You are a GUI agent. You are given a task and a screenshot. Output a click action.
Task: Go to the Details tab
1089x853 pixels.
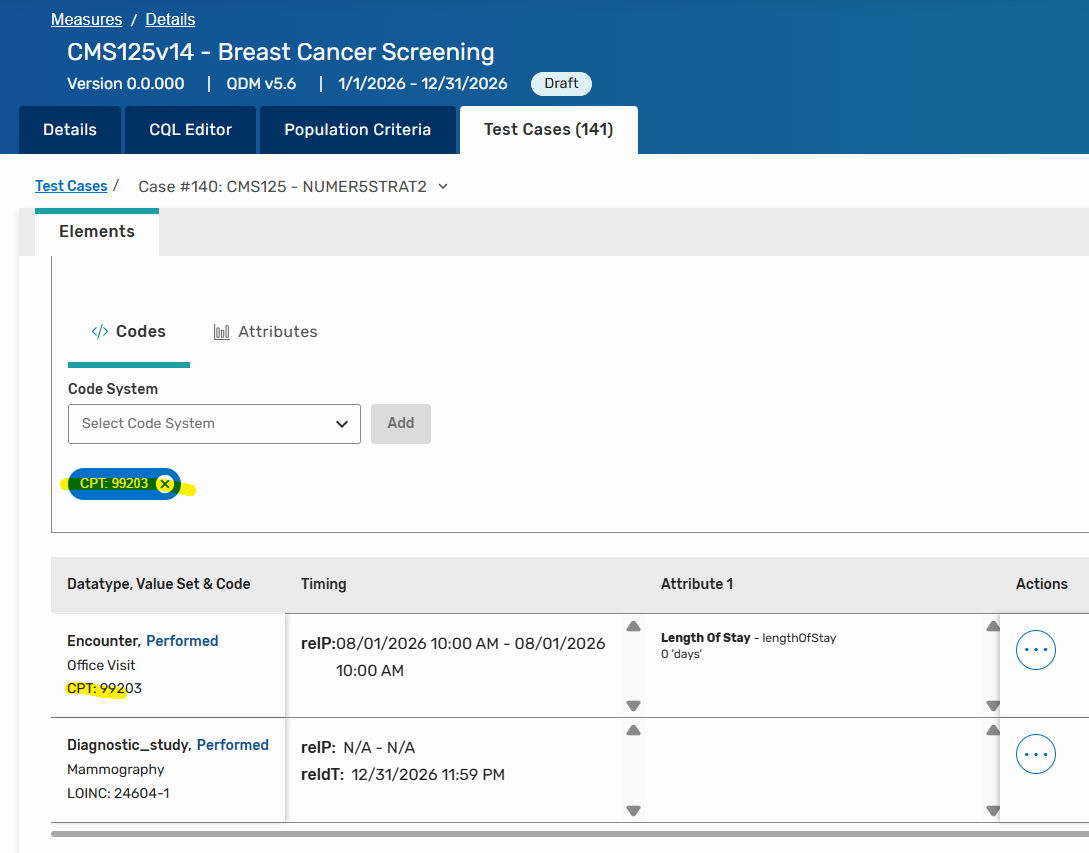pyautogui.click(x=70, y=130)
